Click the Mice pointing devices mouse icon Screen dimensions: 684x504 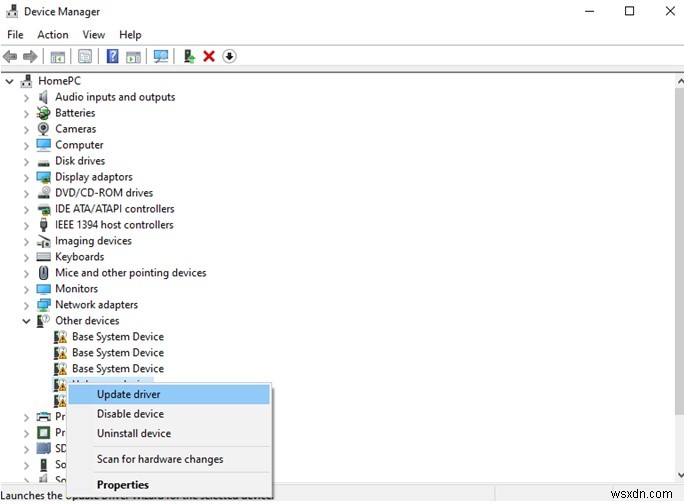[43, 273]
